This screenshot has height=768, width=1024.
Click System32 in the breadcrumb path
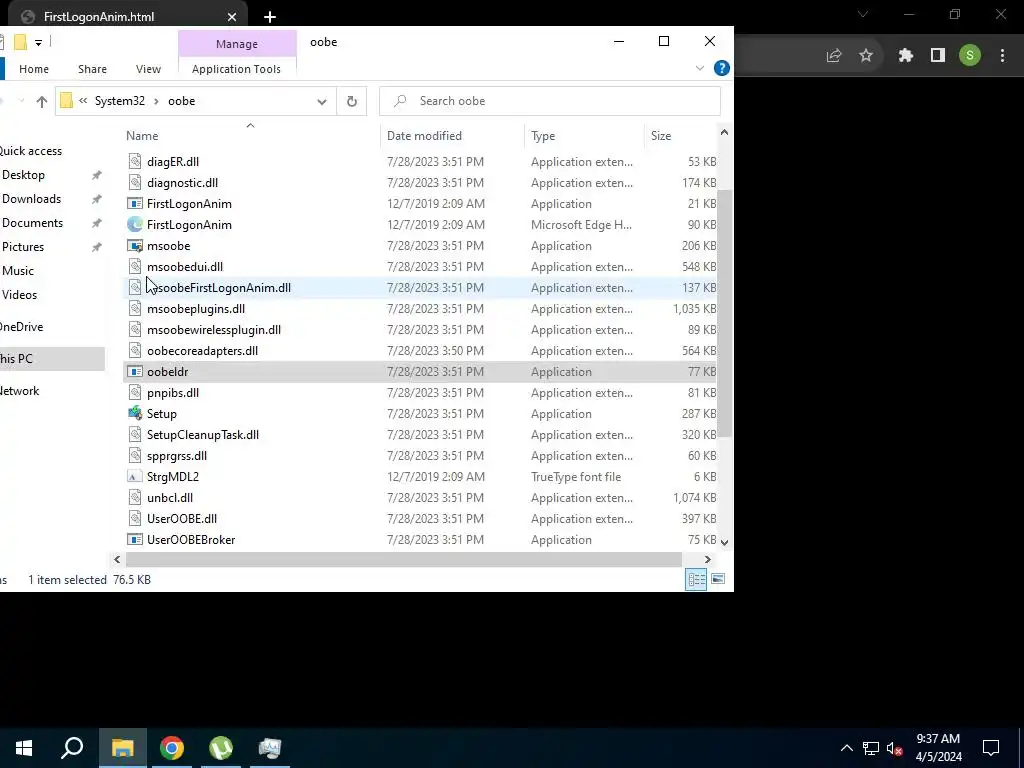click(x=120, y=101)
